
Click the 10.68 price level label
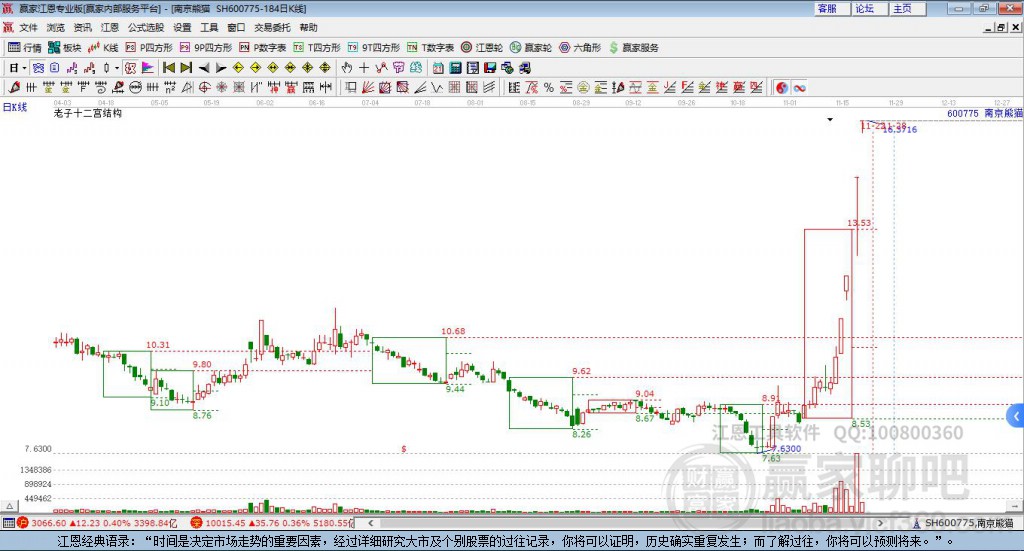coord(453,331)
